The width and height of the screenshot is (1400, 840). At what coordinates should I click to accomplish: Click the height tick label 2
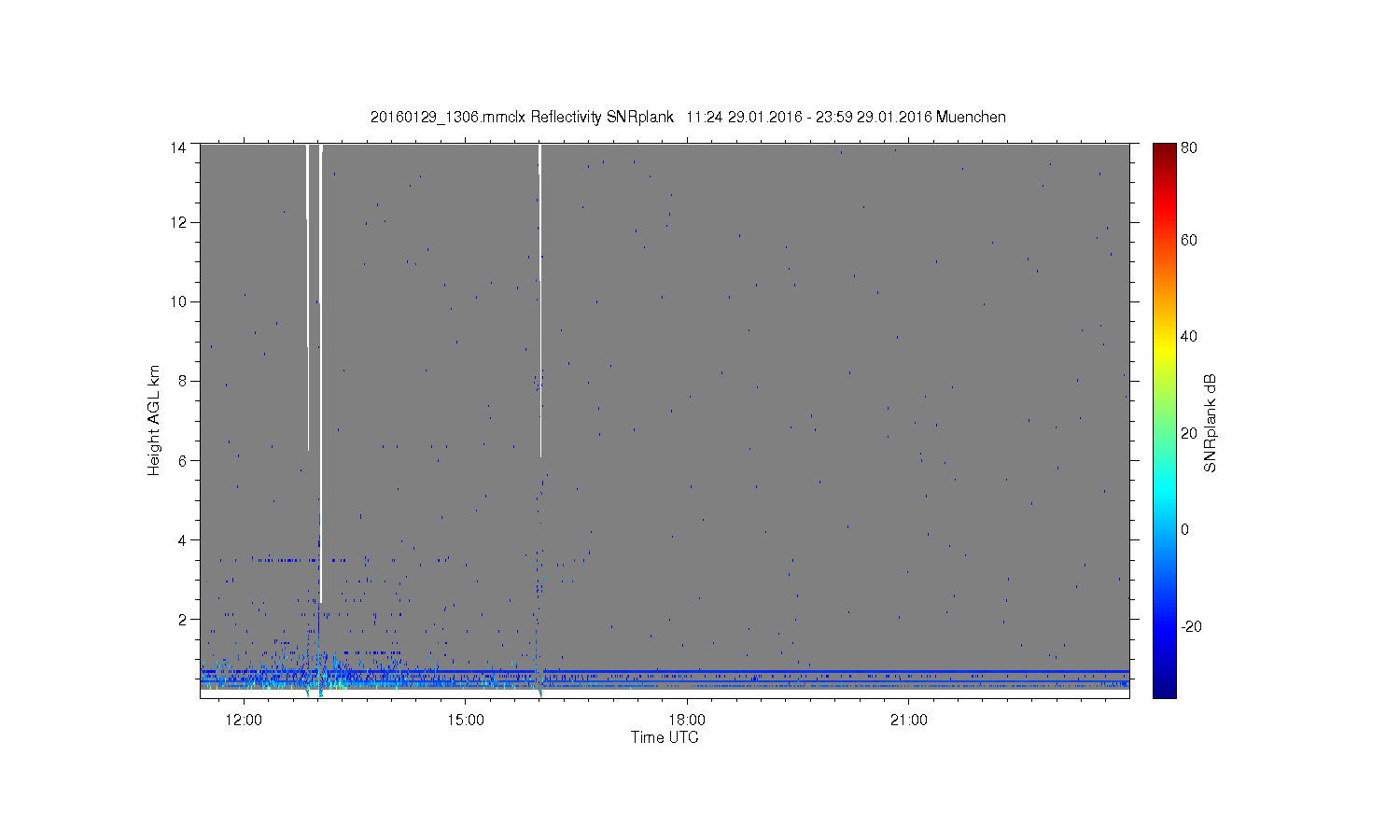click(182, 619)
